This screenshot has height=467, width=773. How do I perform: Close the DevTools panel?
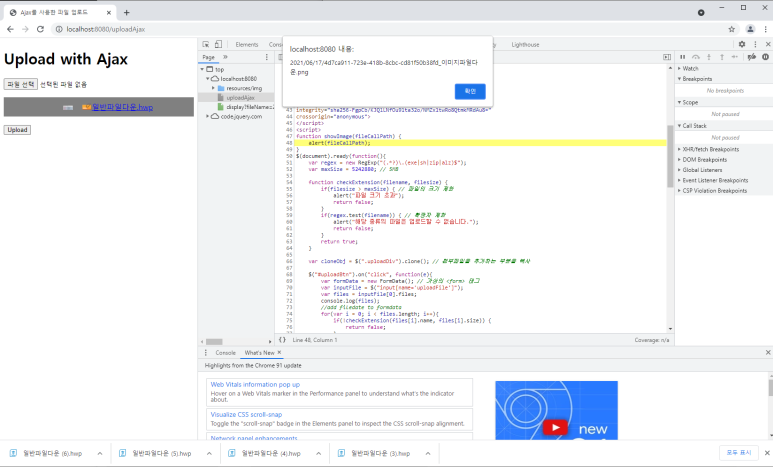click(x=768, y=44)
